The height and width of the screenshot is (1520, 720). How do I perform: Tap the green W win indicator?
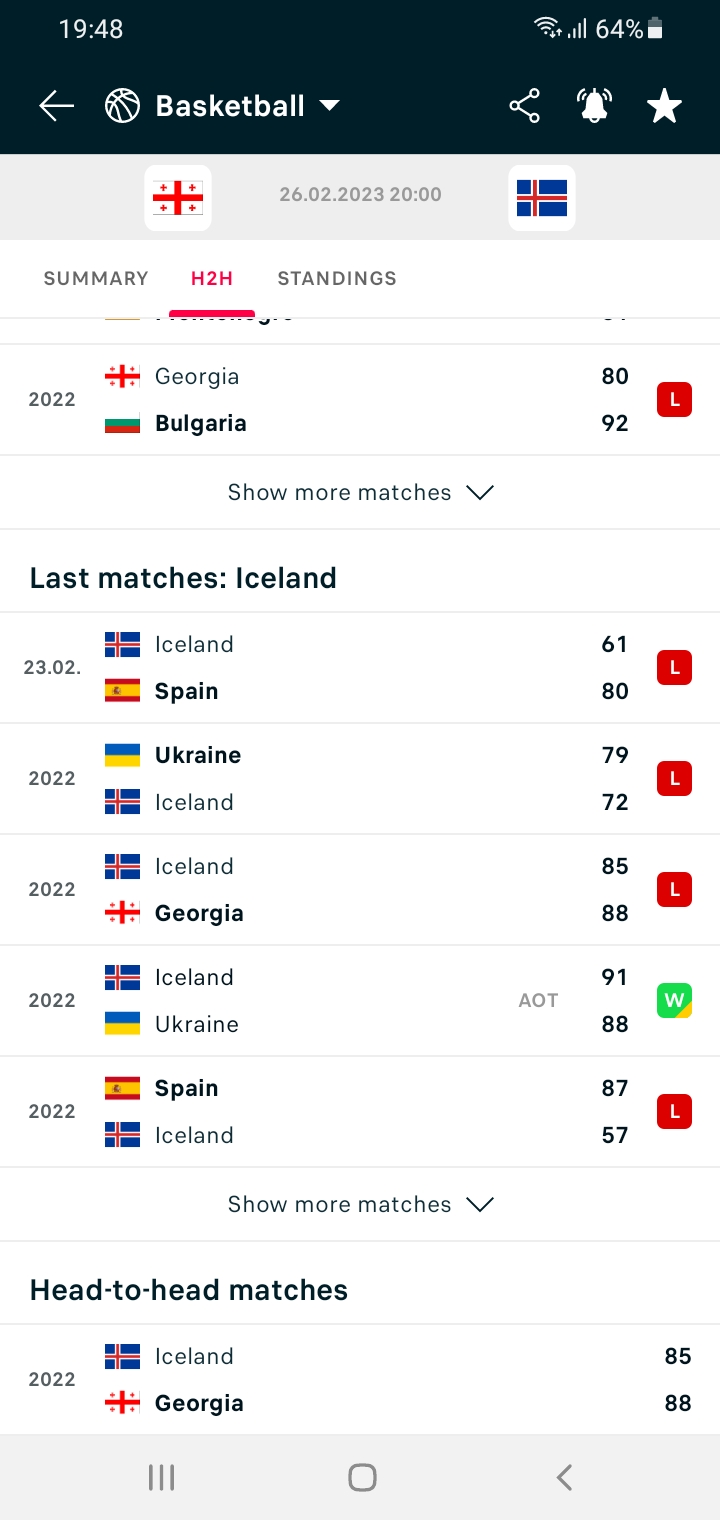point(674,1000)
